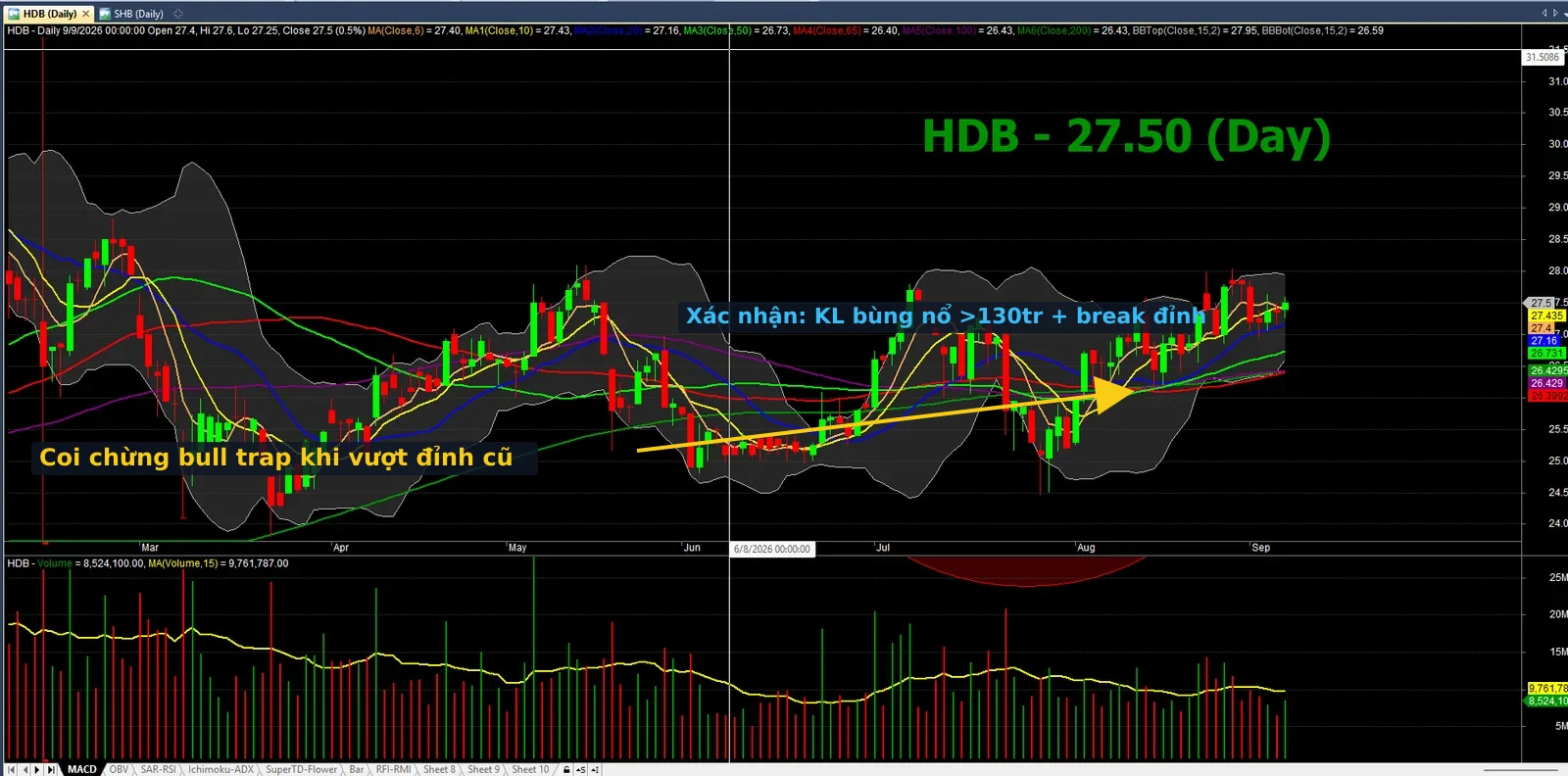The height and width of the screenshot is (776, 1568).
Task: Open a new chart tab with plus icon
Action: (177, 14)
